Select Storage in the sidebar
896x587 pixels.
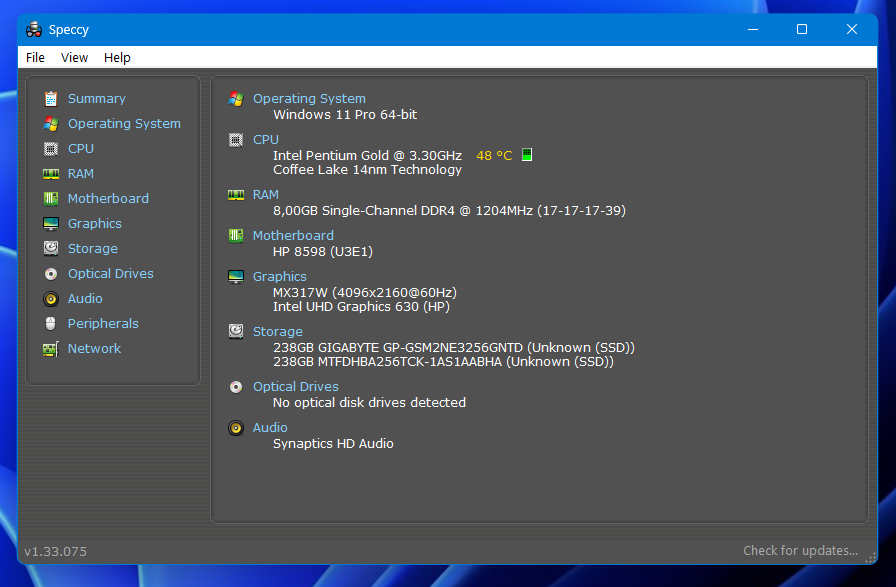[x=93, y=249]
